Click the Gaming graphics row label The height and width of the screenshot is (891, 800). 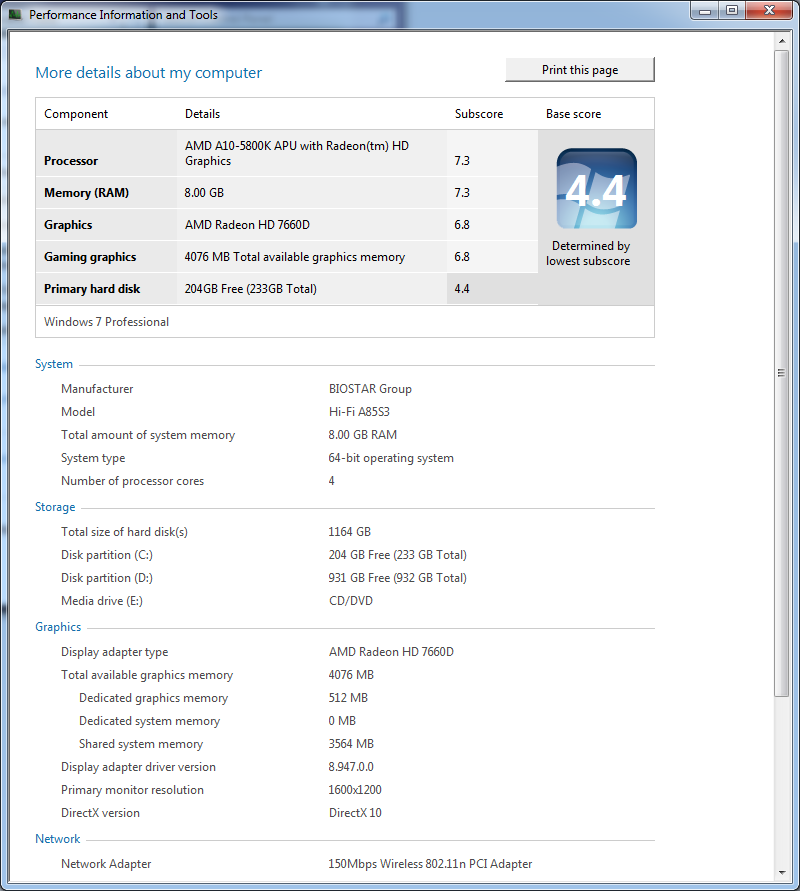pos(90,257)
